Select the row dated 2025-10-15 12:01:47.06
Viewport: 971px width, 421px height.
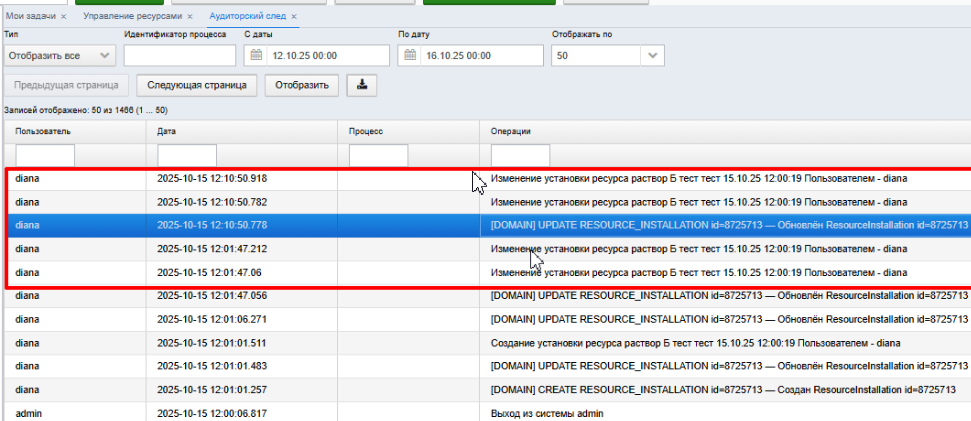tap(487, 272)
